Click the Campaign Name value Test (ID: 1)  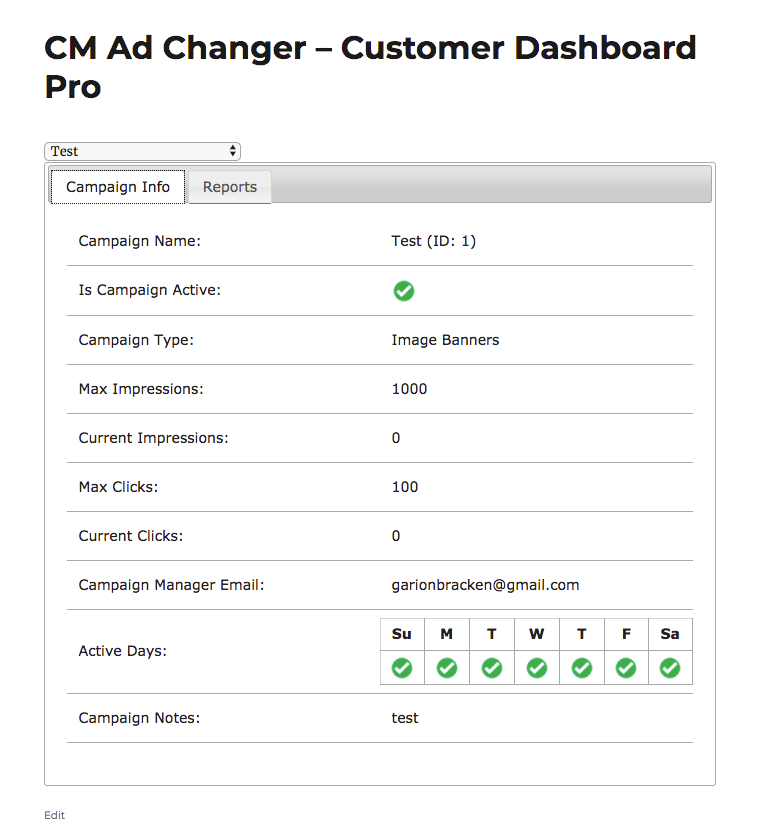point(433,241)
